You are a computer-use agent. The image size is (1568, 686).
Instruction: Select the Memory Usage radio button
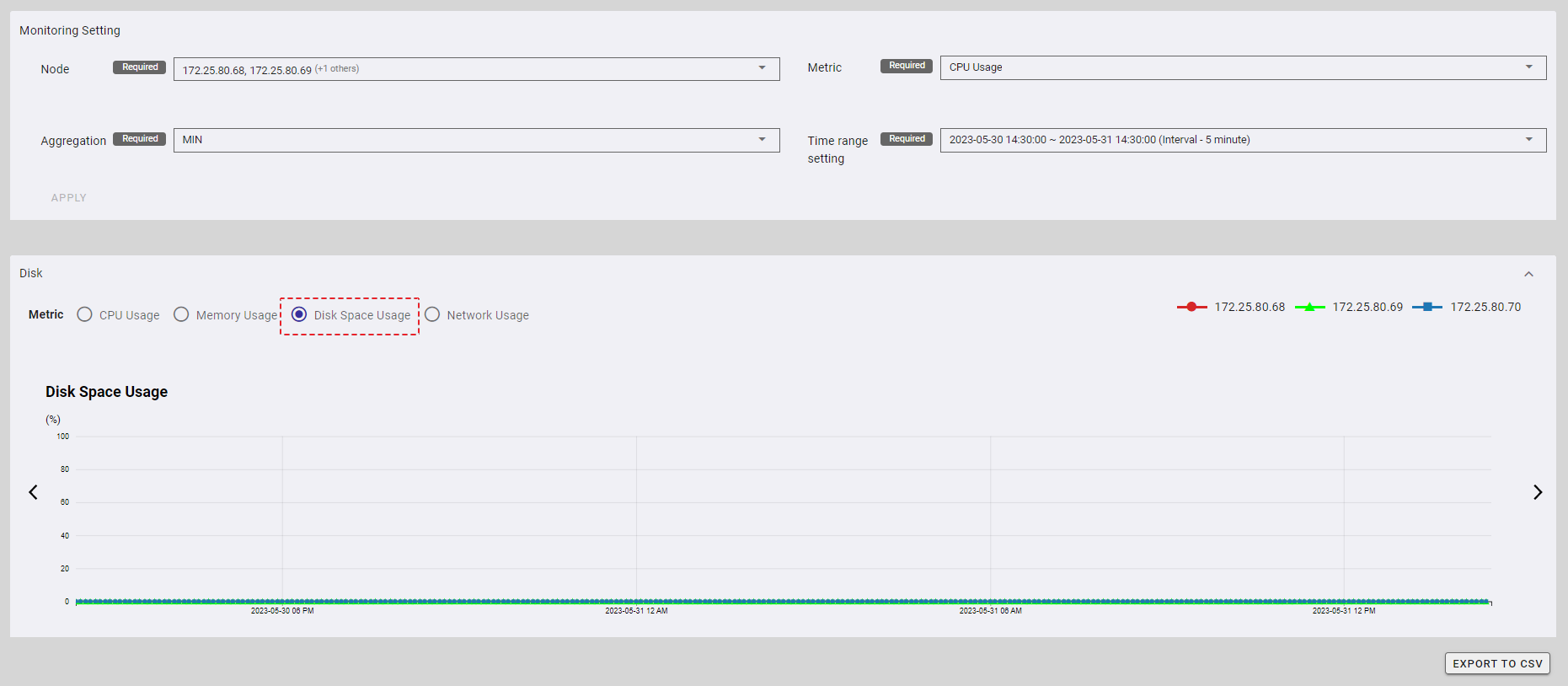tap(181, 314)
